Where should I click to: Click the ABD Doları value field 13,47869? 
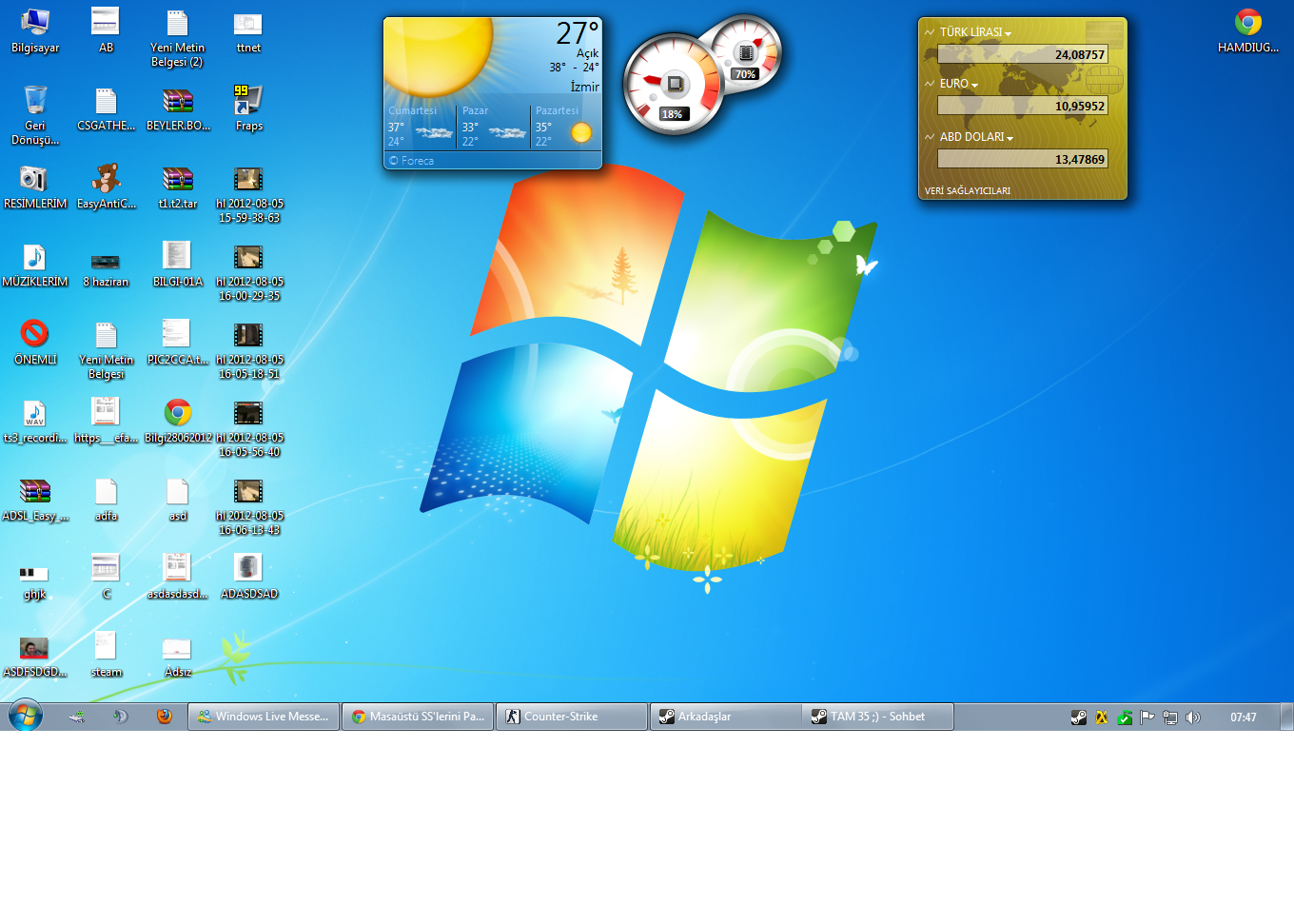point(1023,159)
